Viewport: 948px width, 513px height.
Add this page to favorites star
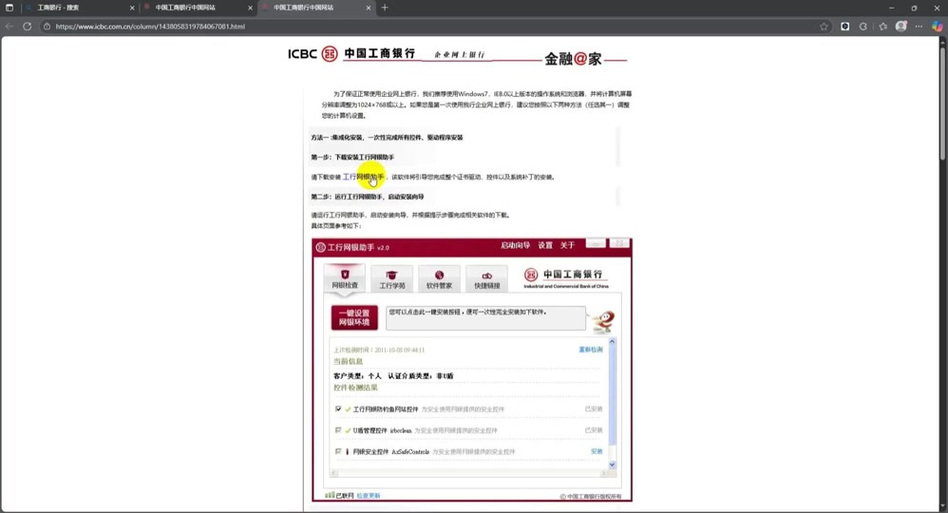pos(823,27)
